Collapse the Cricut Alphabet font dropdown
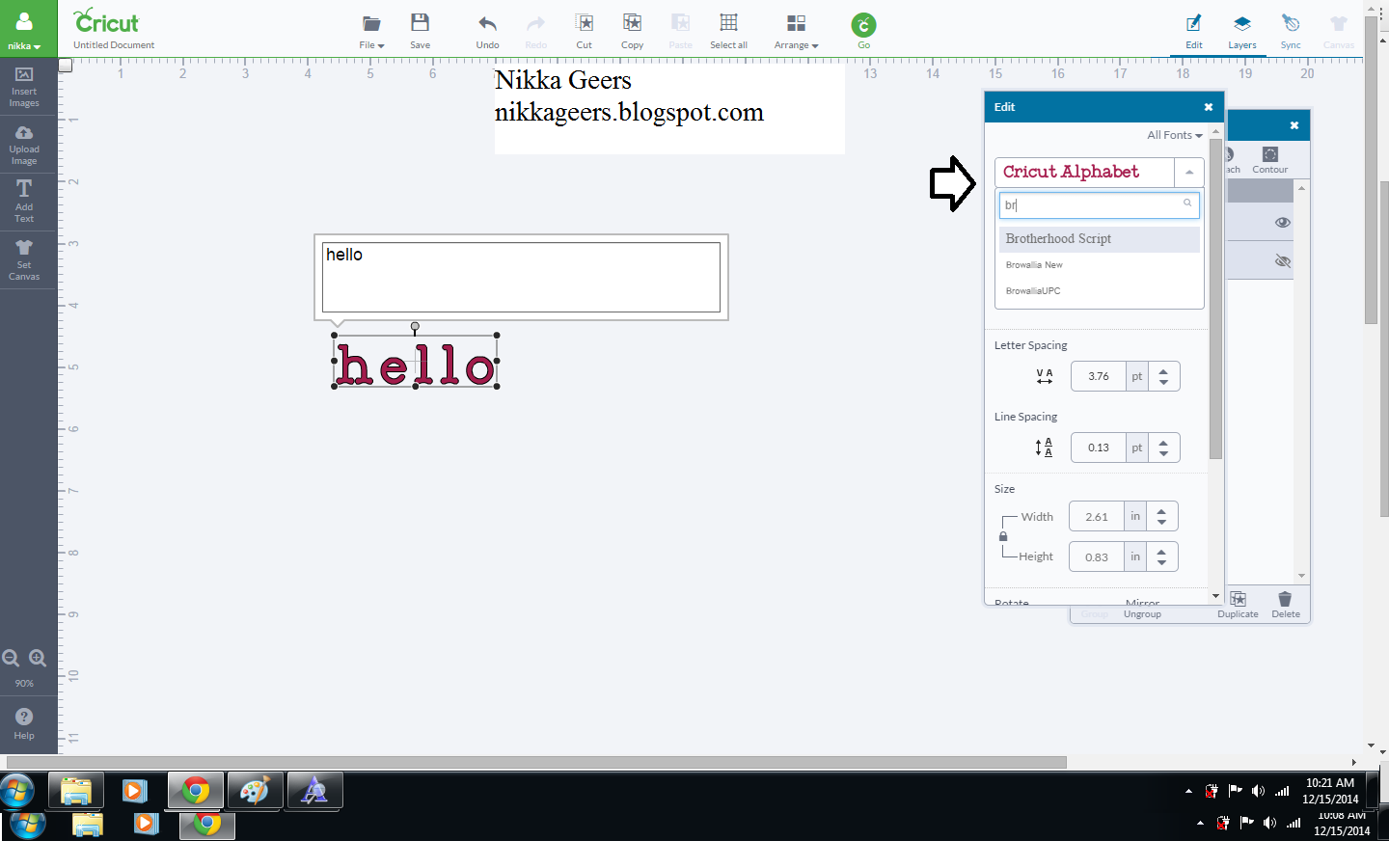The height and width of the screenshot is (868, 1389). [x=1189, y=172]
